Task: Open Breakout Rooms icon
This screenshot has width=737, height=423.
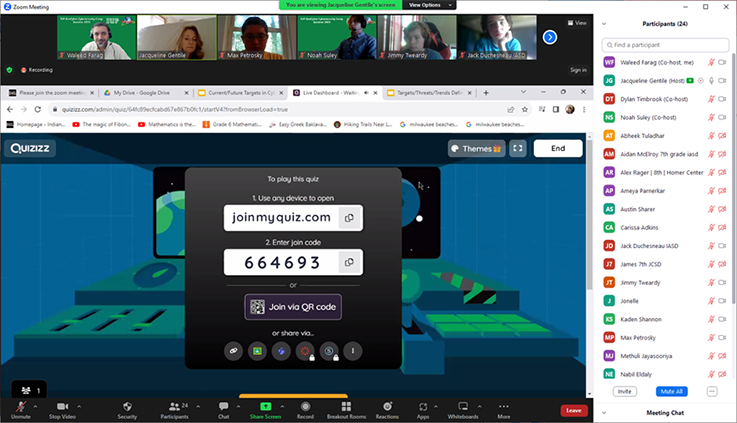Action: tap(346, 406)
